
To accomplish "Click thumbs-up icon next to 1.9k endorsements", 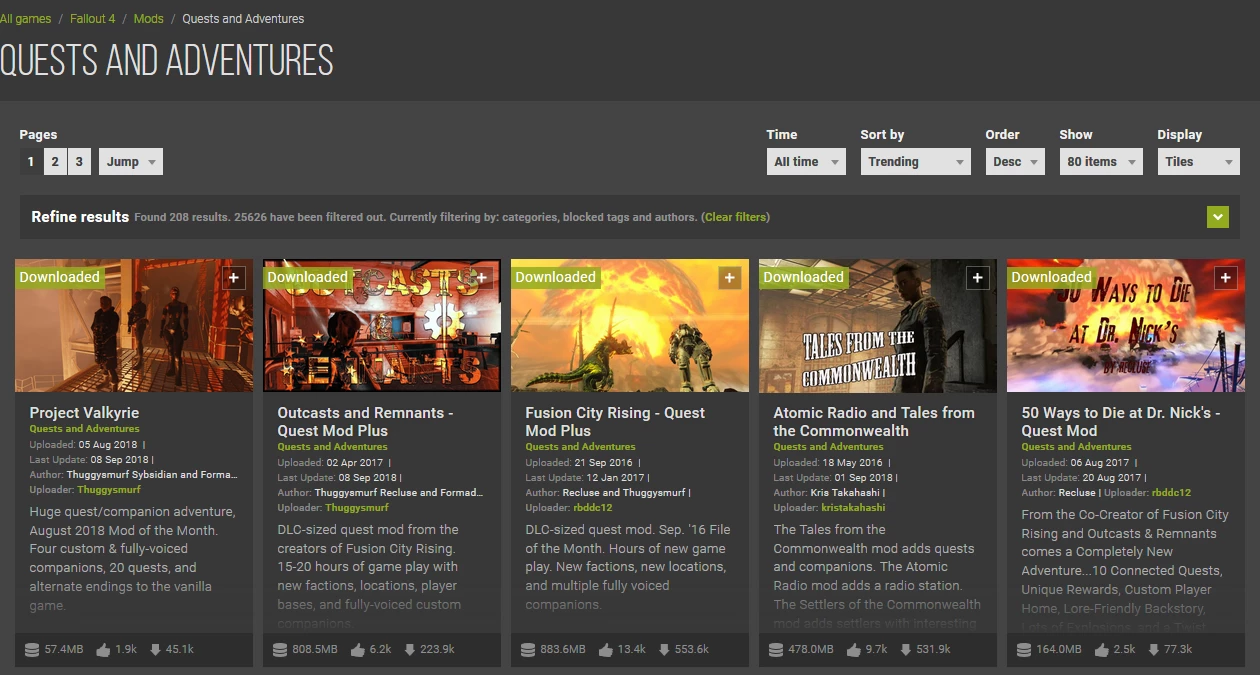I will coord(103,650).
